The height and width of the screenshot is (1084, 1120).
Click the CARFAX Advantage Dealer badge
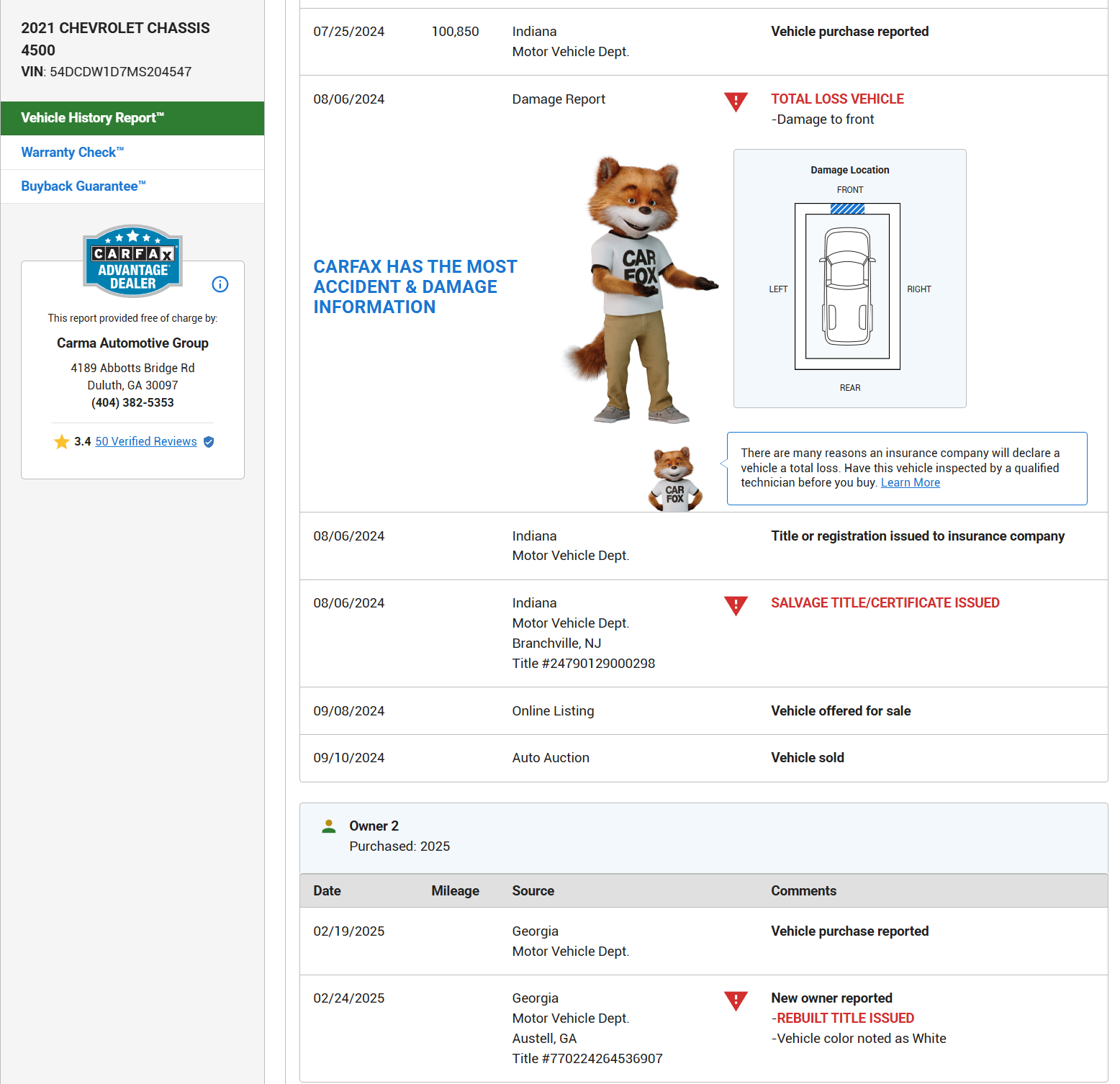[132, 262]
